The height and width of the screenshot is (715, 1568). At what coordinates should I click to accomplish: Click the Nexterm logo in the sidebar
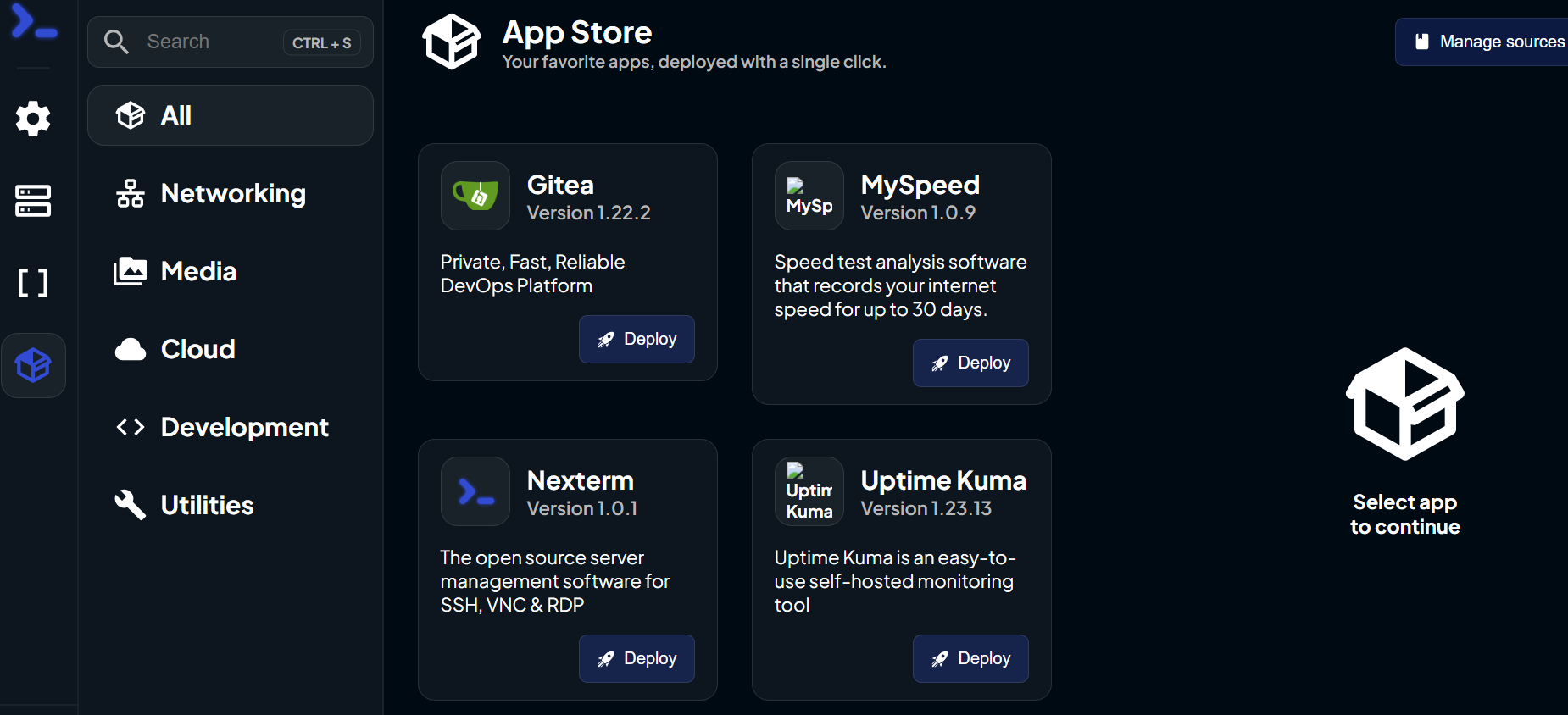click(x=33, y=22)
